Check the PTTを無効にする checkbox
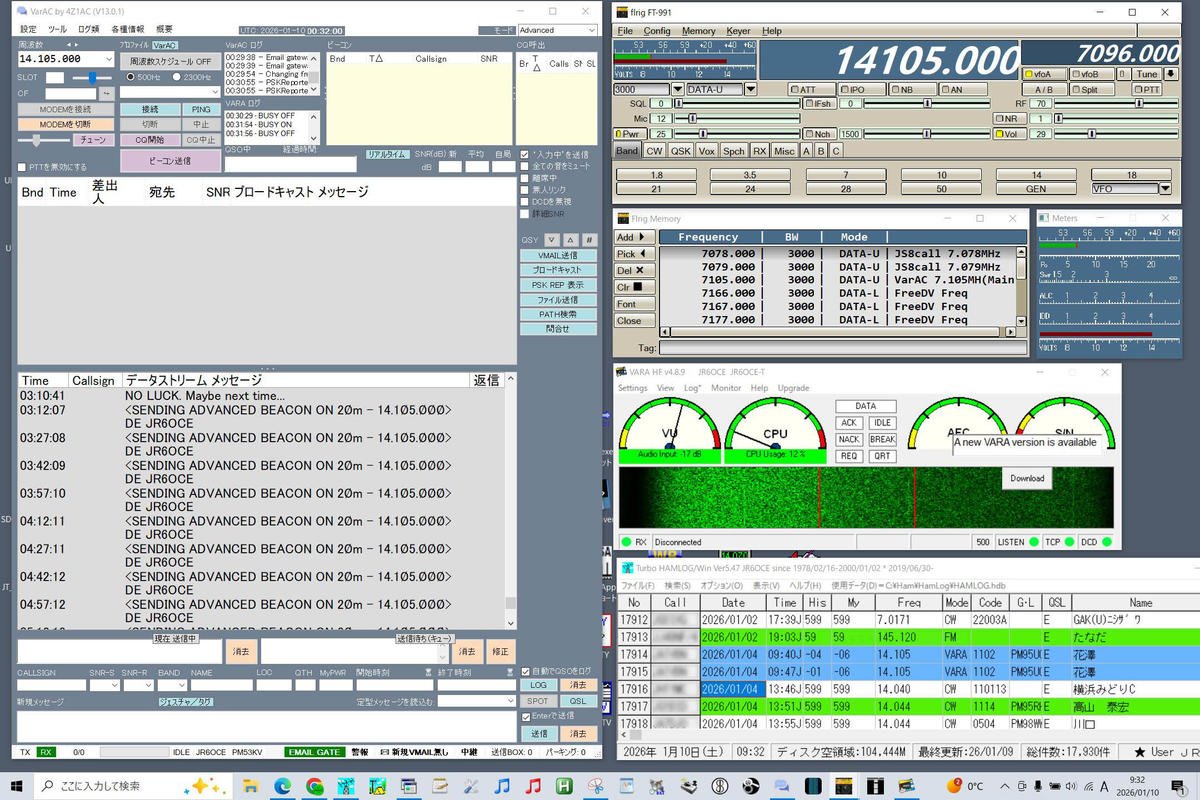Screen dimensions: 1200x800 [23, 167]
